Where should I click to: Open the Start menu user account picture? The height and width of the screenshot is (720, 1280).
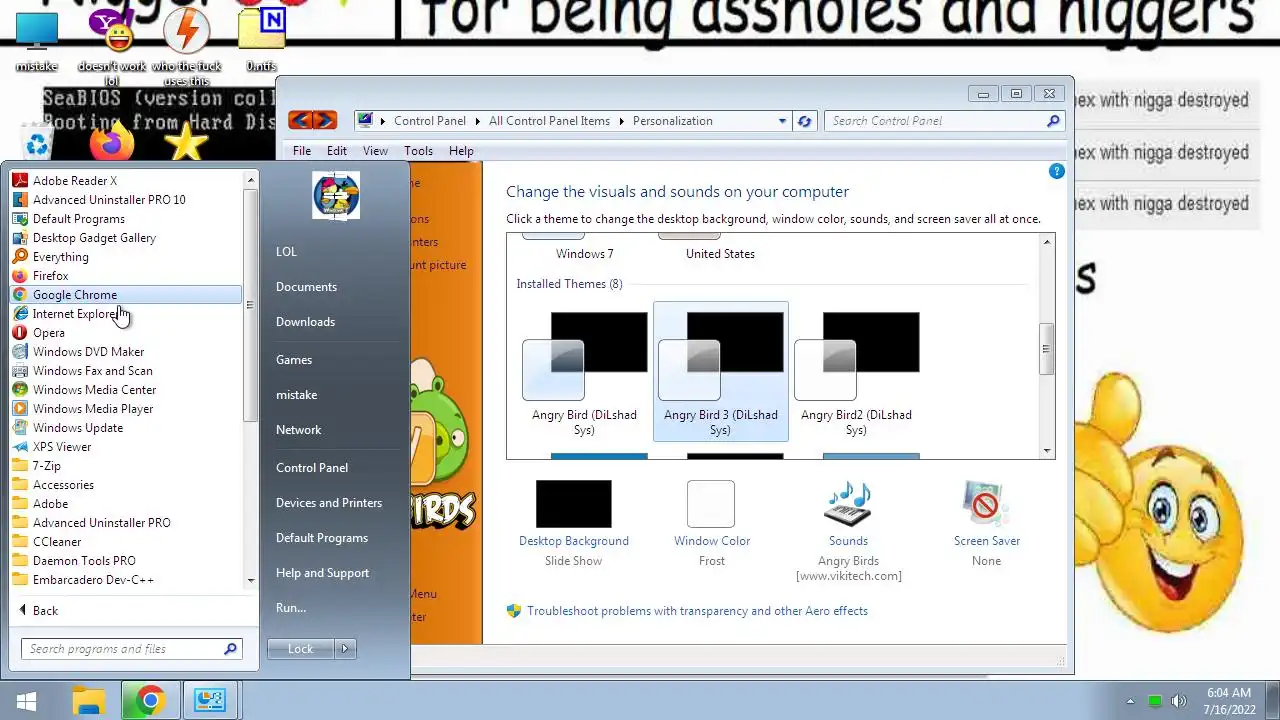[335, 195]
